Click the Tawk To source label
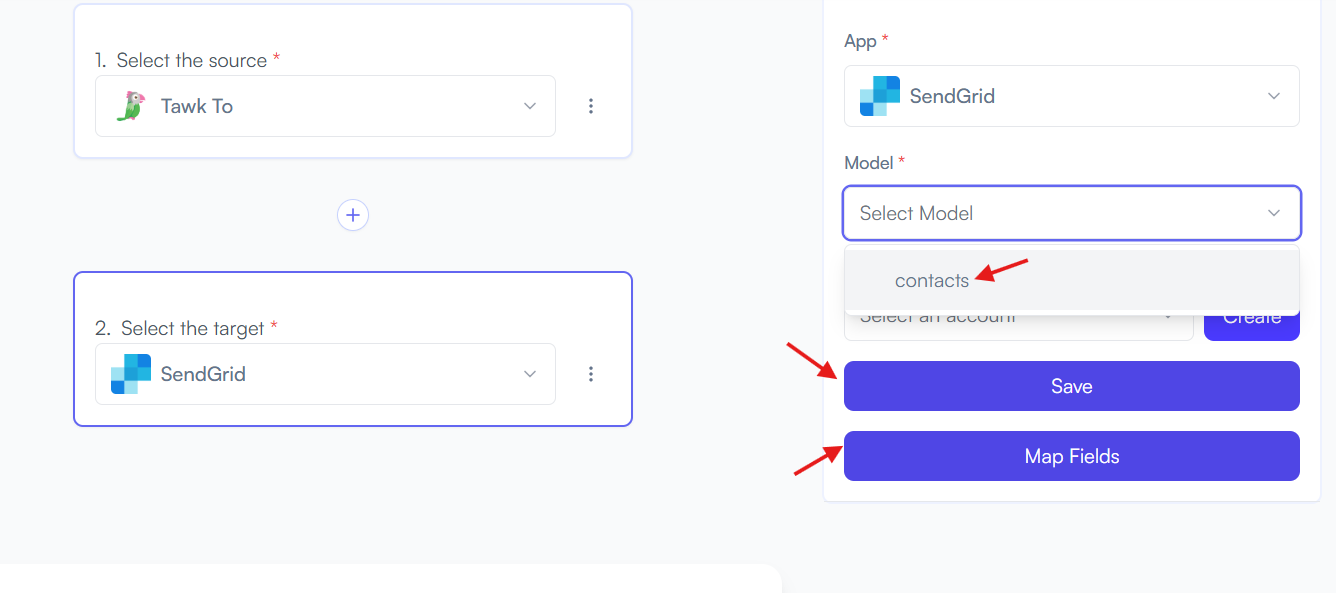The image size is (1336, 593). pyautogui.click(x=197, y=106)
